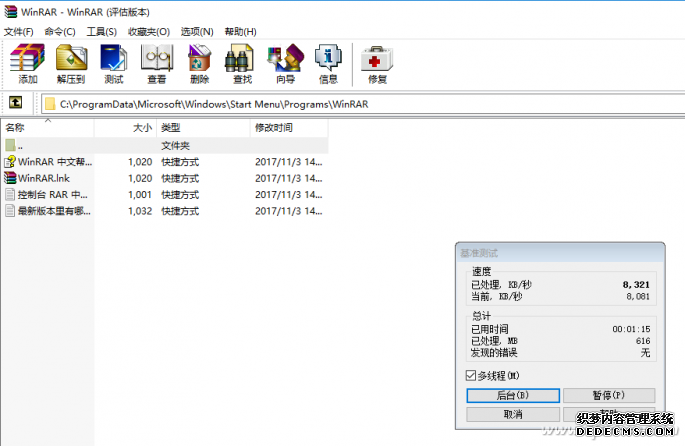Image resolution: width=685 pixels, height=446 pixels.
Task: Click 快捷方式 type in WinRAR.lnk row
Action: [x=180, y=178]
